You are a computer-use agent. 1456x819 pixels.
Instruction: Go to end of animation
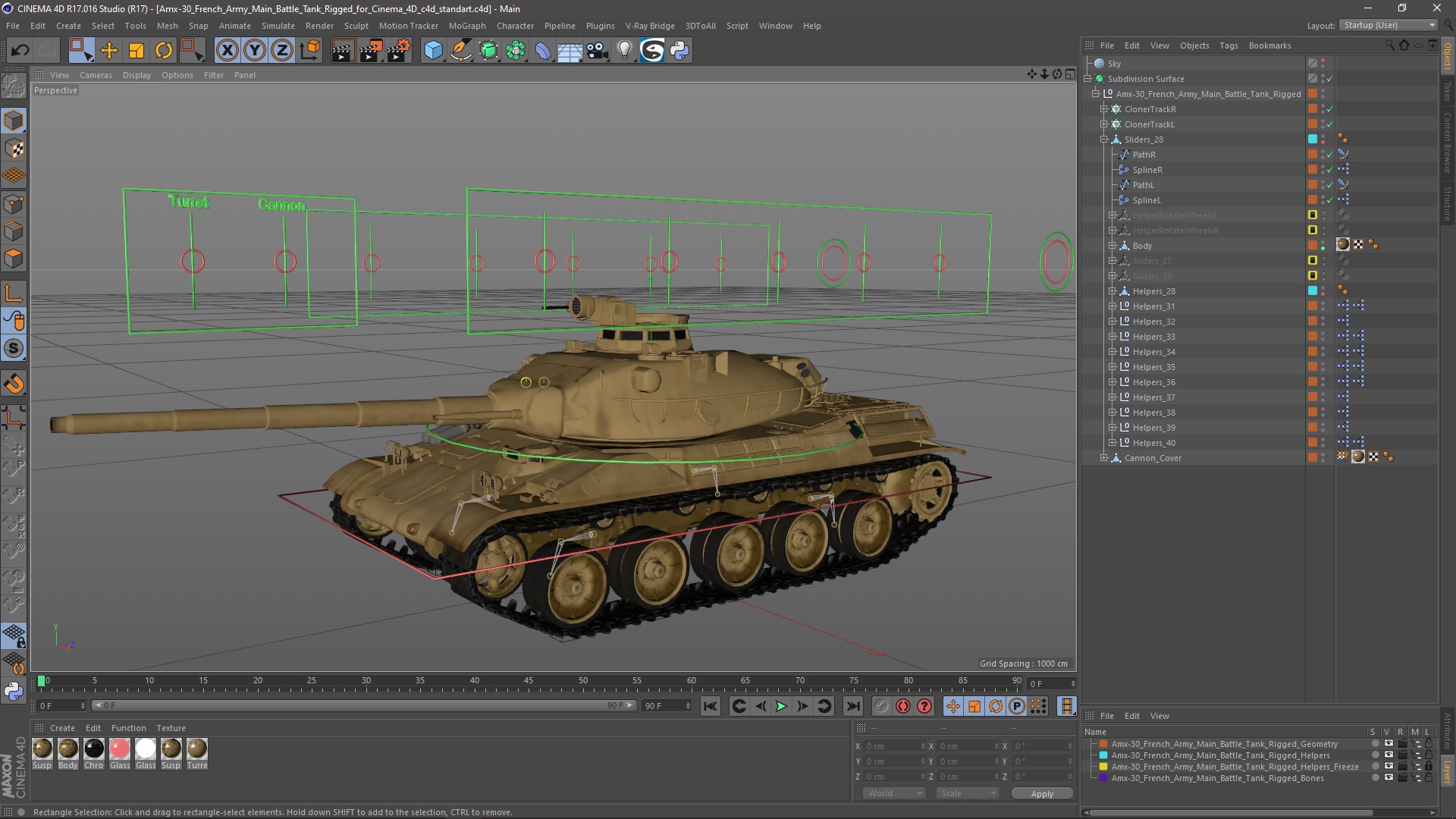tap(853, 707)
